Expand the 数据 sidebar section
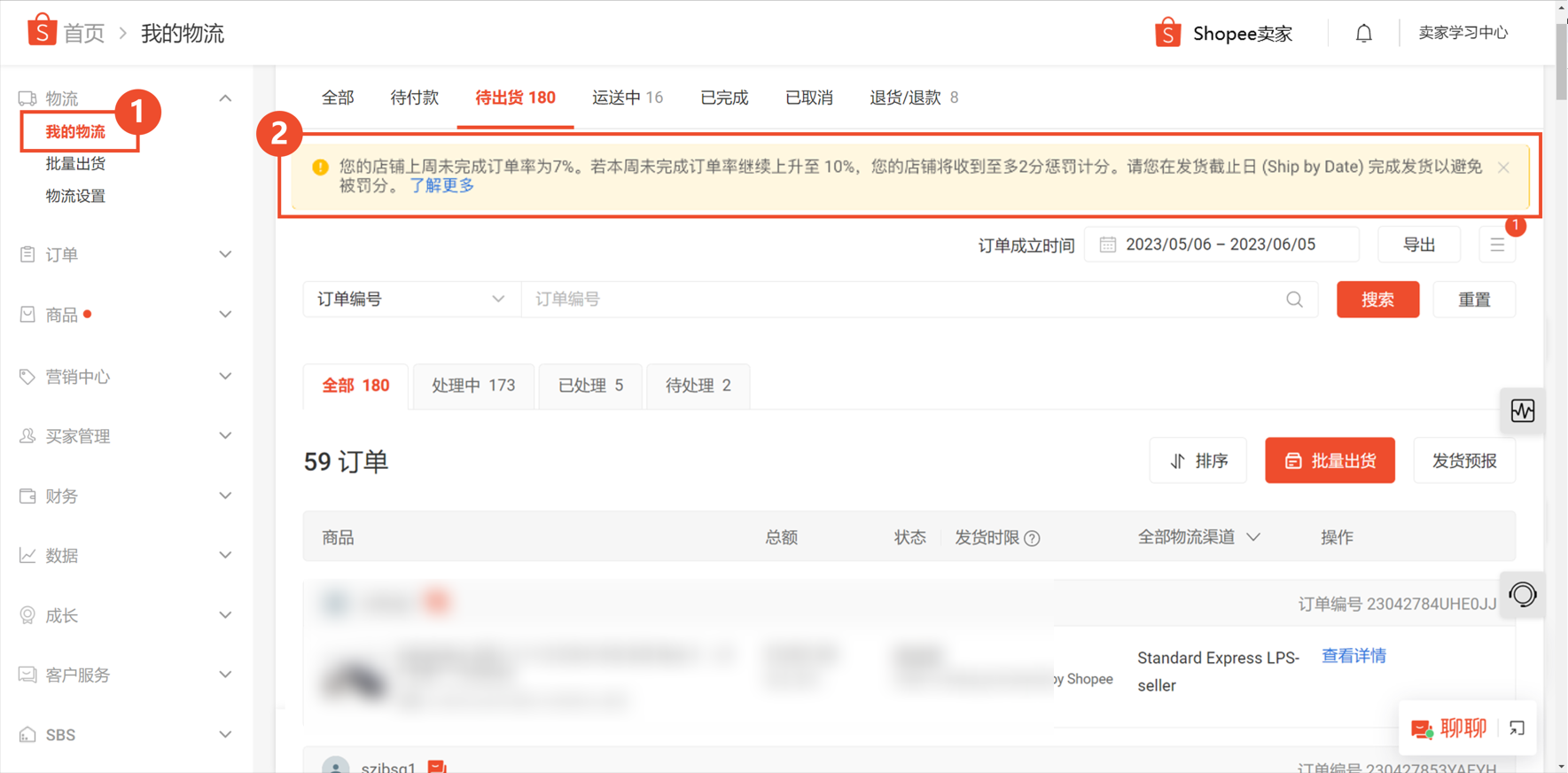The height and width of the screenshot is (773, 1568). pyautogui.click(x=225, y=555)
